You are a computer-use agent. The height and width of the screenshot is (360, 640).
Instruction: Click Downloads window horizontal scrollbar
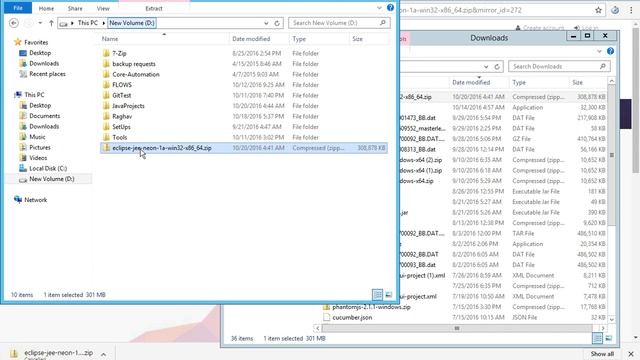coord(457,328)
